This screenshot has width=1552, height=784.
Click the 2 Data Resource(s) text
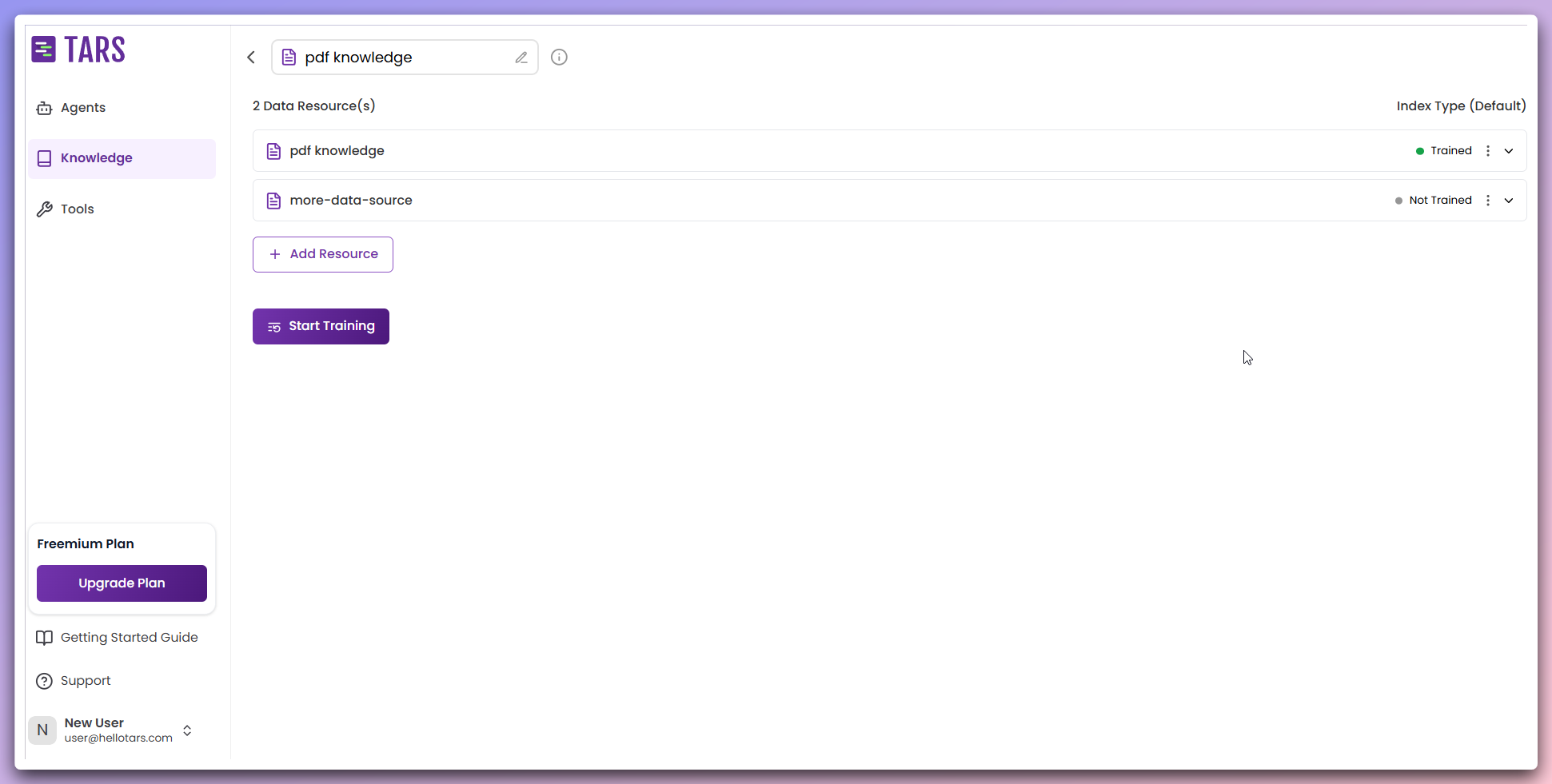tap(314, 106)
